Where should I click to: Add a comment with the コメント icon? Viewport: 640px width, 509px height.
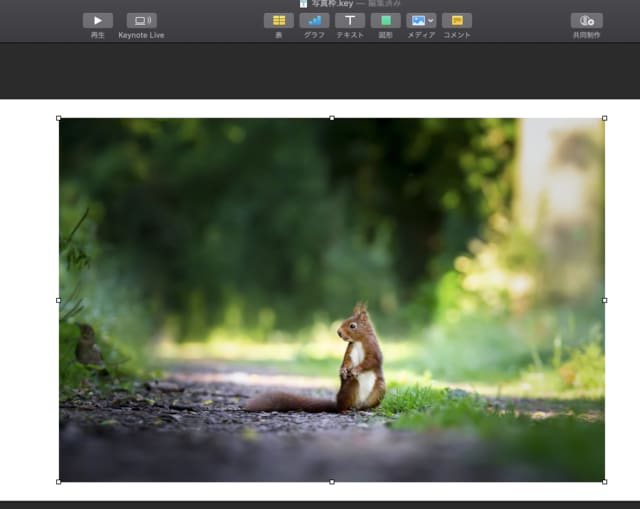pyautogui.click(x=457, y=20)
